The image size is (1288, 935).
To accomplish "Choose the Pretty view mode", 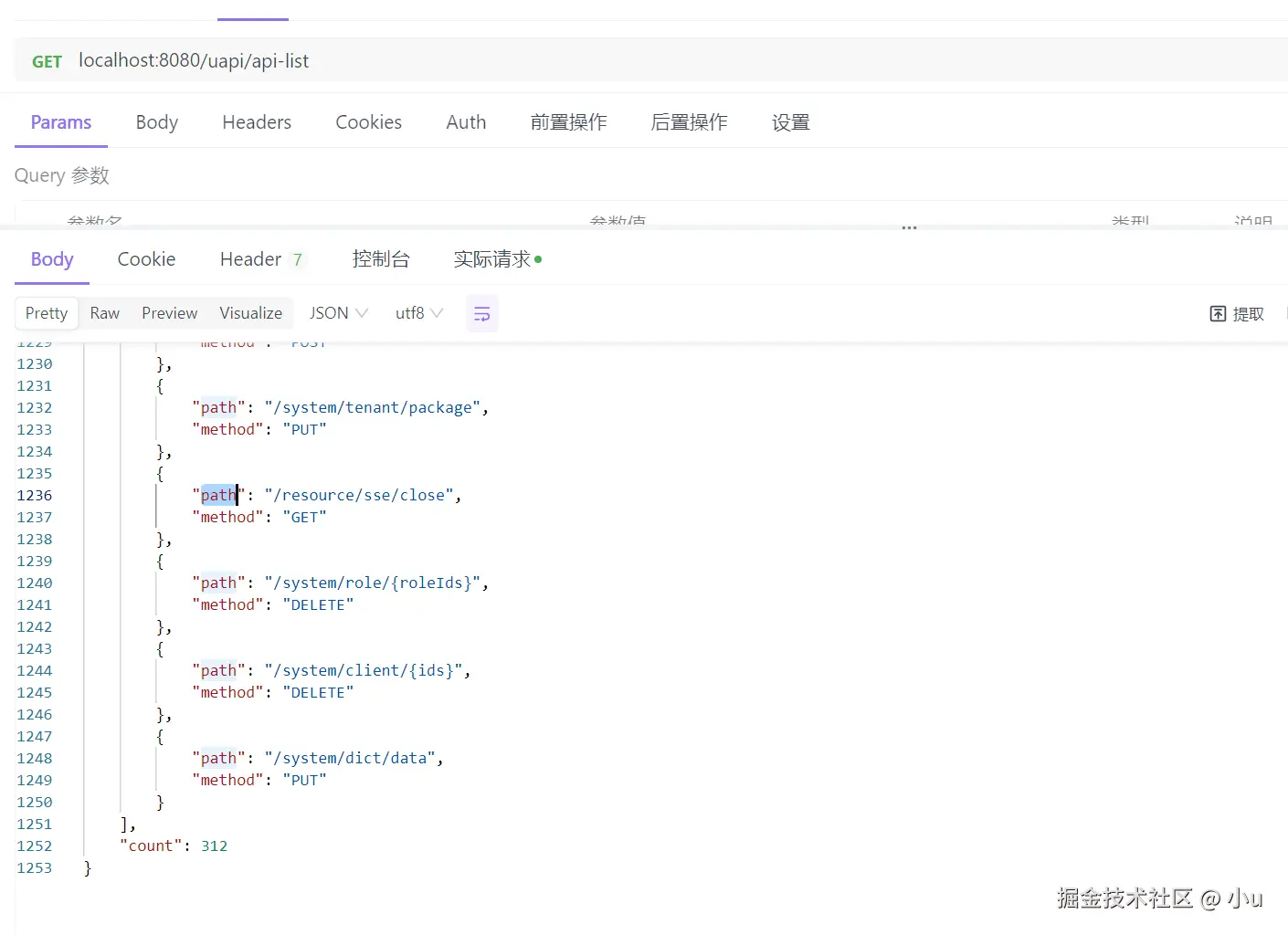I will click(47, 313).
